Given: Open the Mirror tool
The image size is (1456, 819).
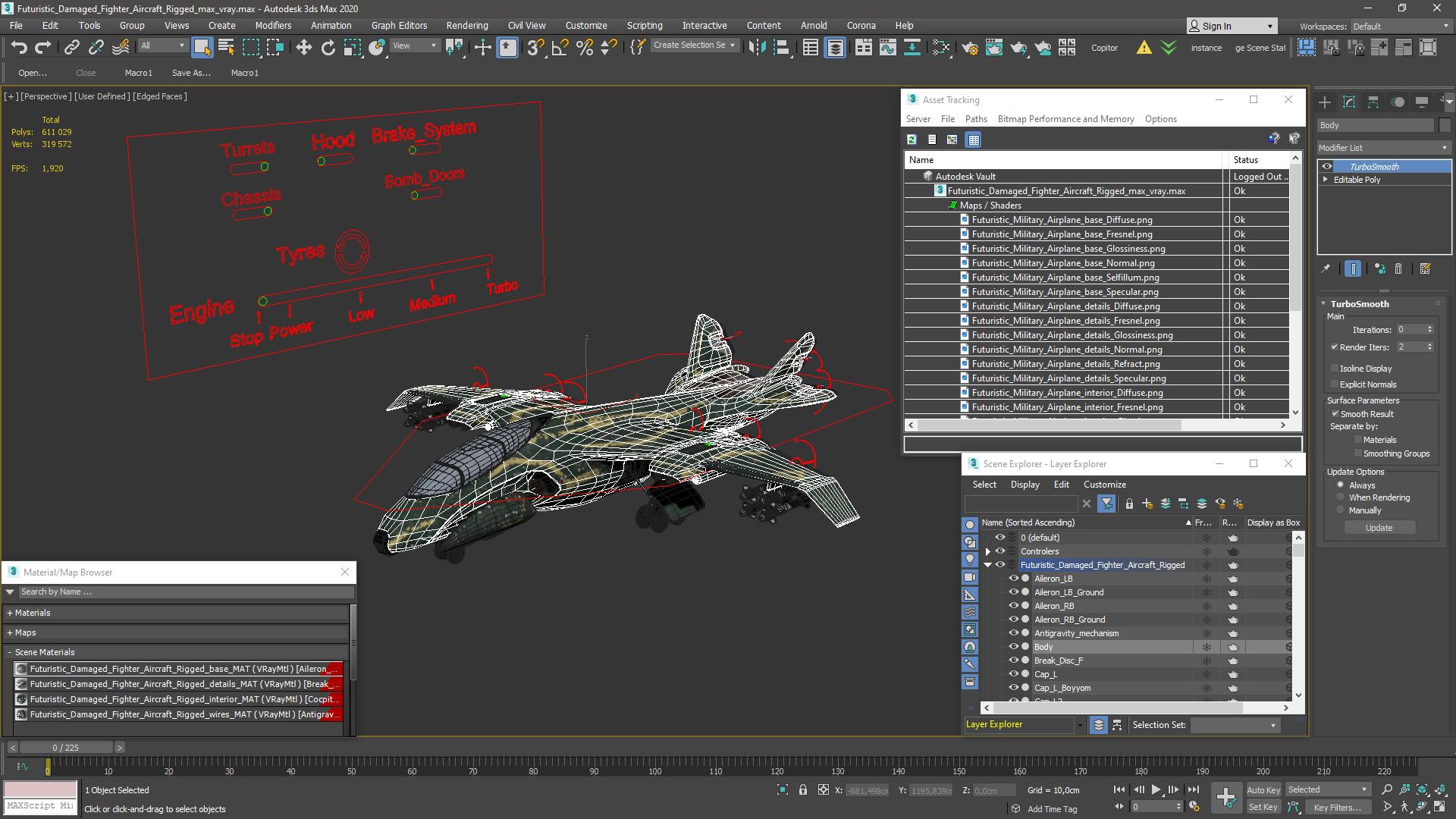Looking at the screenshot, I should pos(757,47).
